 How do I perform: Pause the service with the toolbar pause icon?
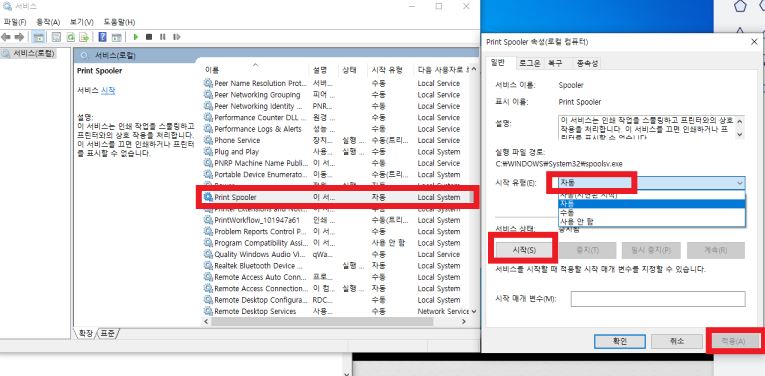[162, 37]
